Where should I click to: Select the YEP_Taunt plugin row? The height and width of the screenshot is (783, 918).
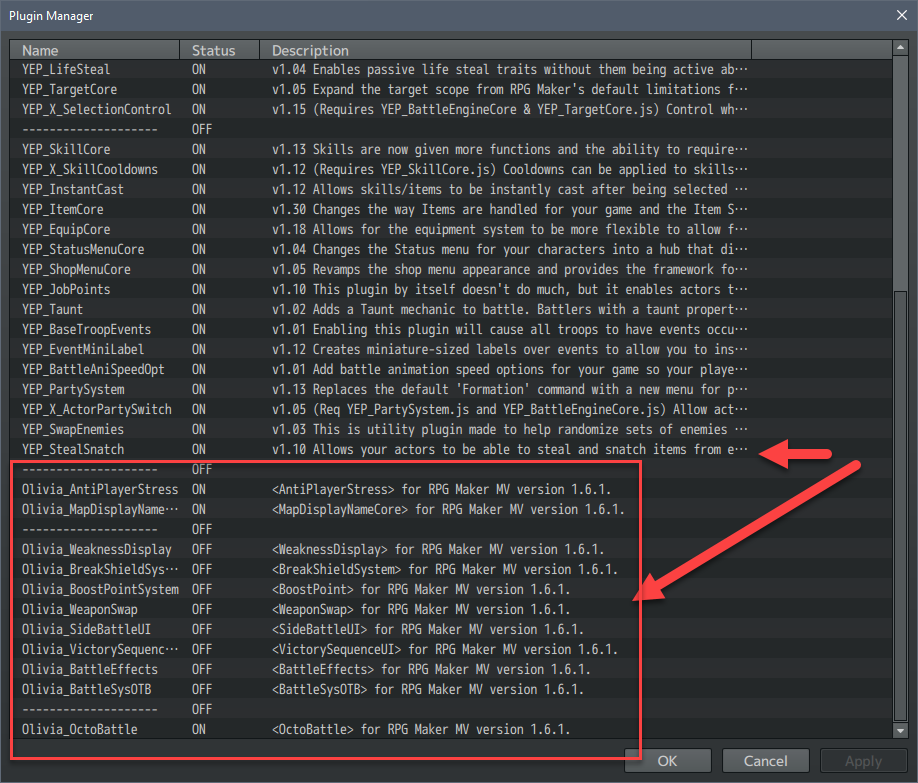451,309
